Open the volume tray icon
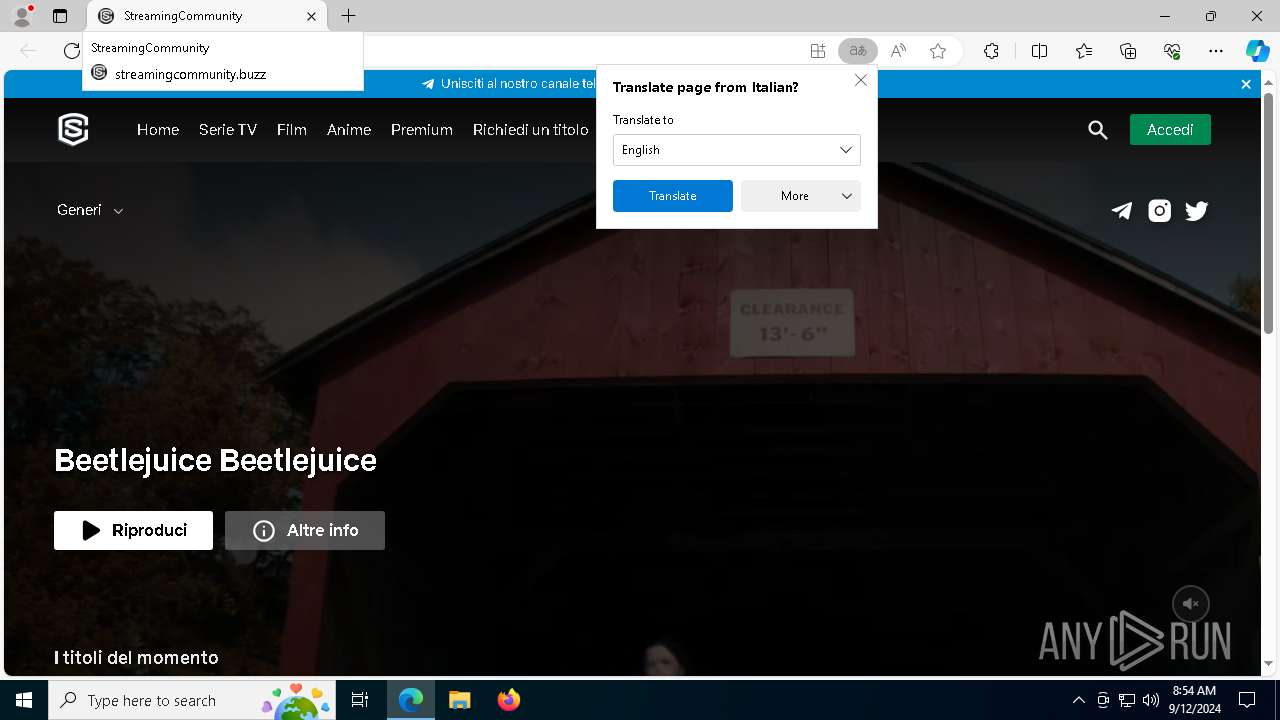Screen dimensions: 1280x720 [1151, 700]
